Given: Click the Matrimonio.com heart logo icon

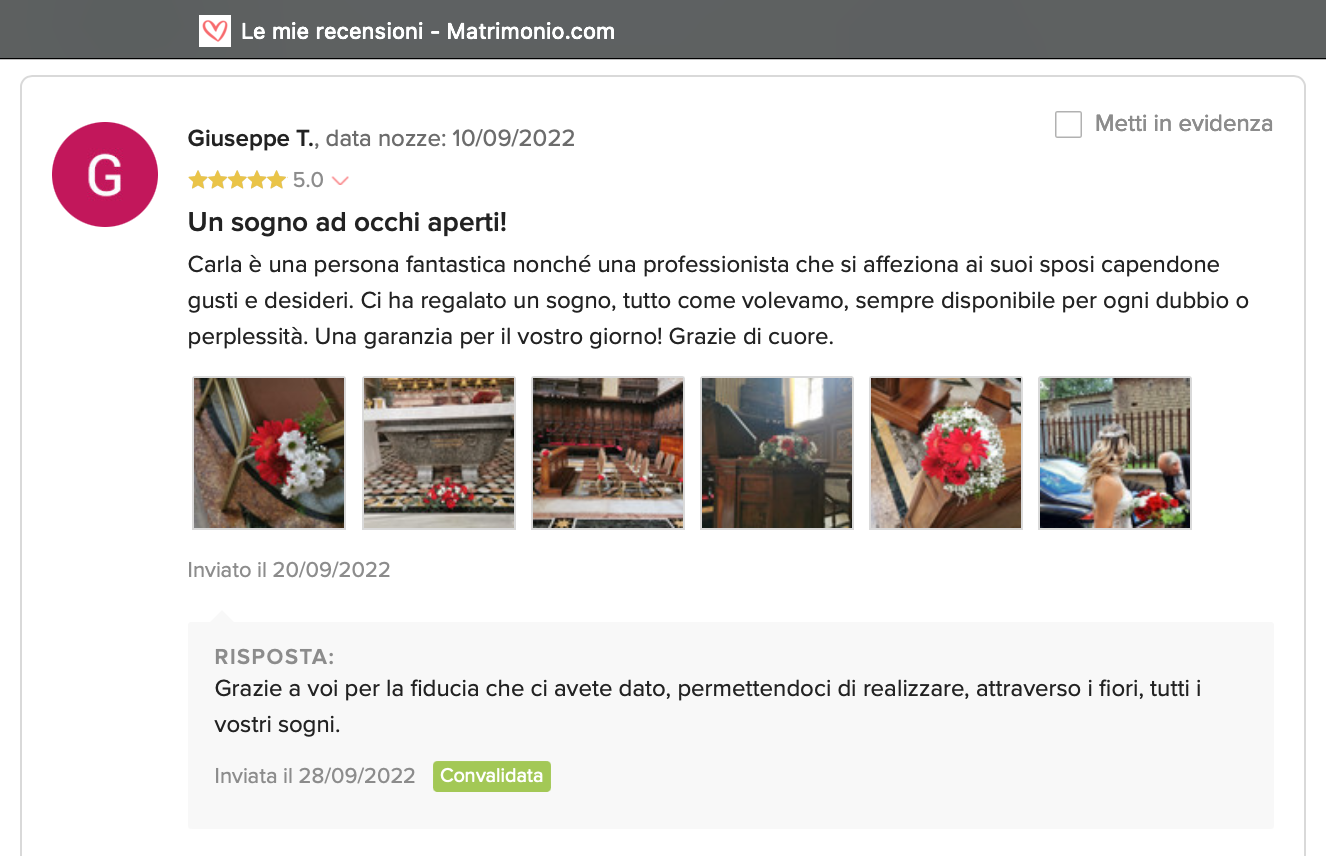Looking at the screenshot, I should pos(215,31).
